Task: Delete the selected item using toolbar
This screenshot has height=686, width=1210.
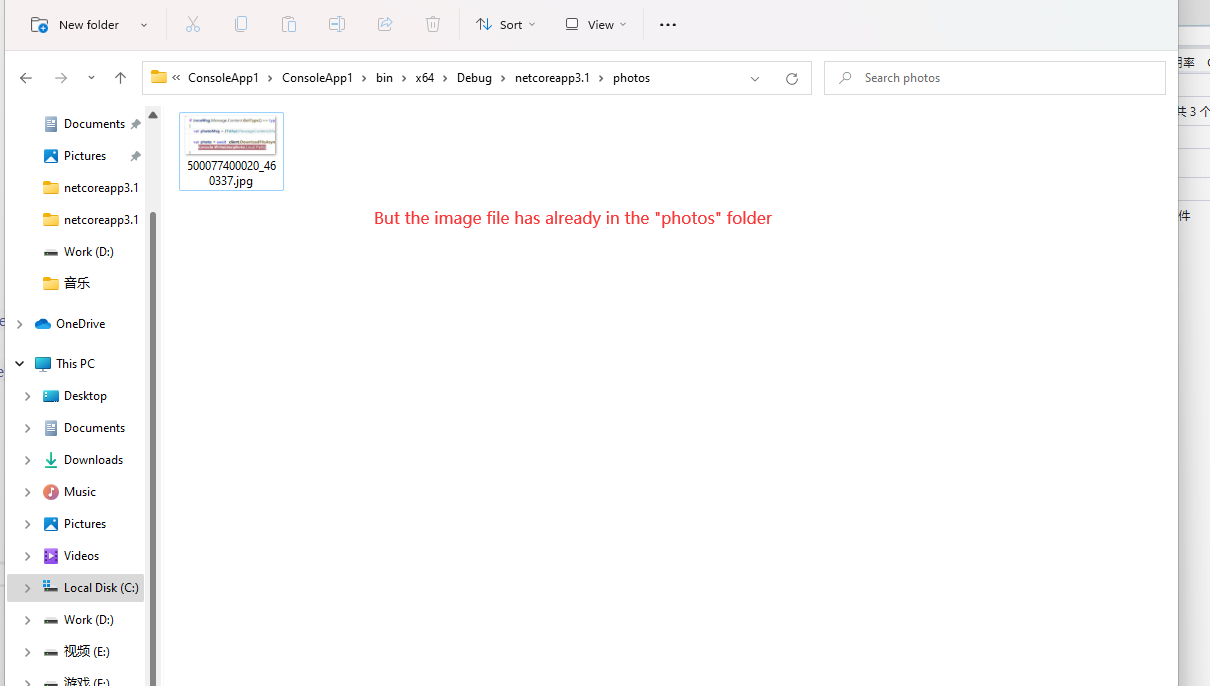Action: (x=433, y=24)
